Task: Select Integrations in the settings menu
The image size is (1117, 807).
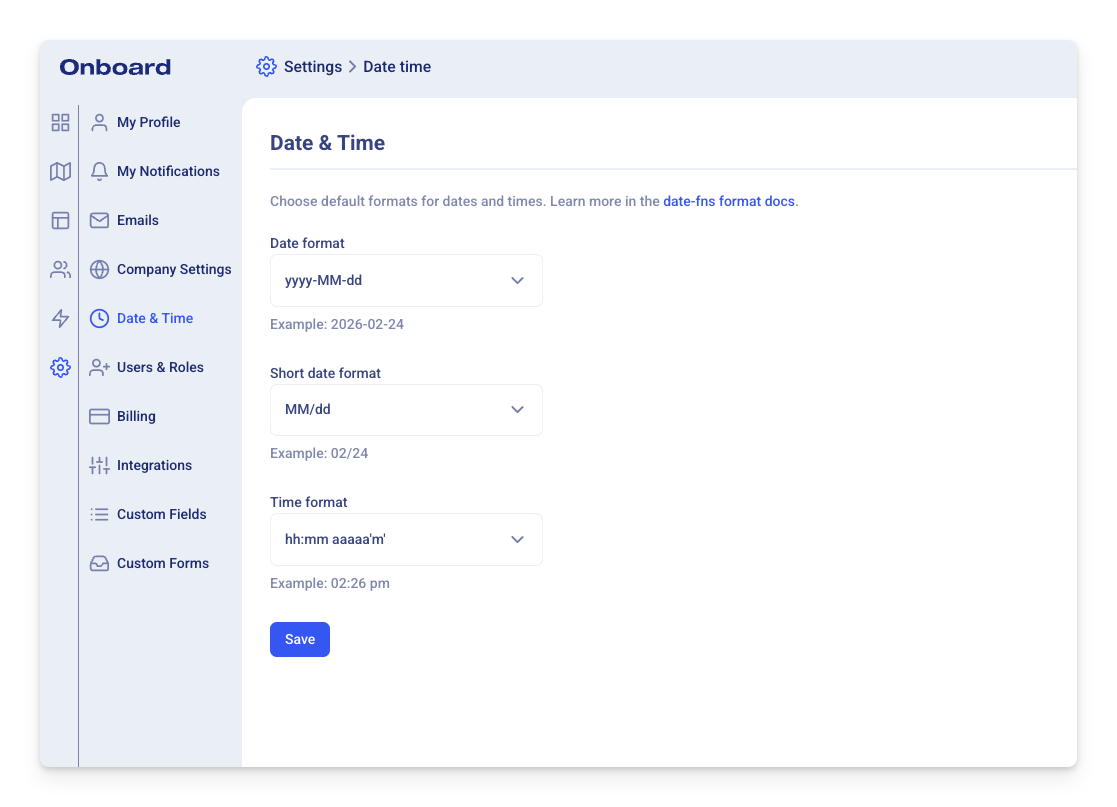Action: 154,465
